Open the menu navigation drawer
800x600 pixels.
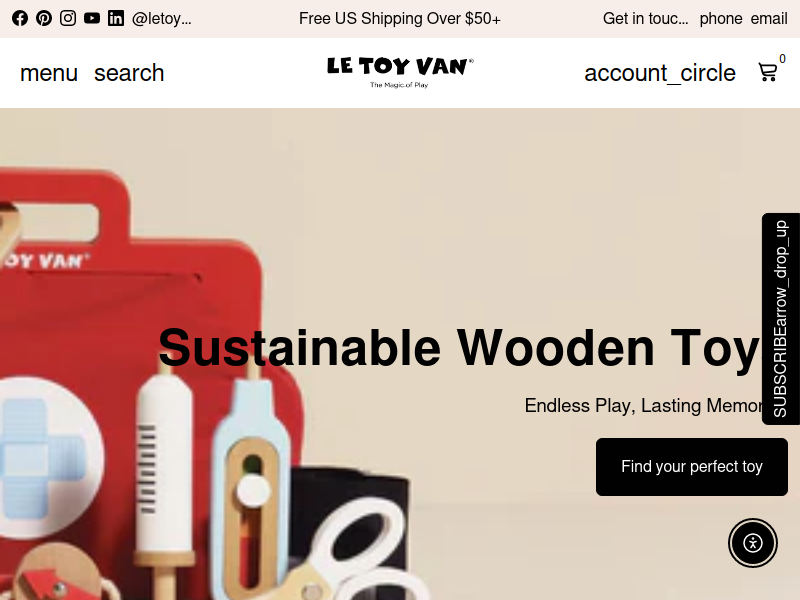(49, 73)
